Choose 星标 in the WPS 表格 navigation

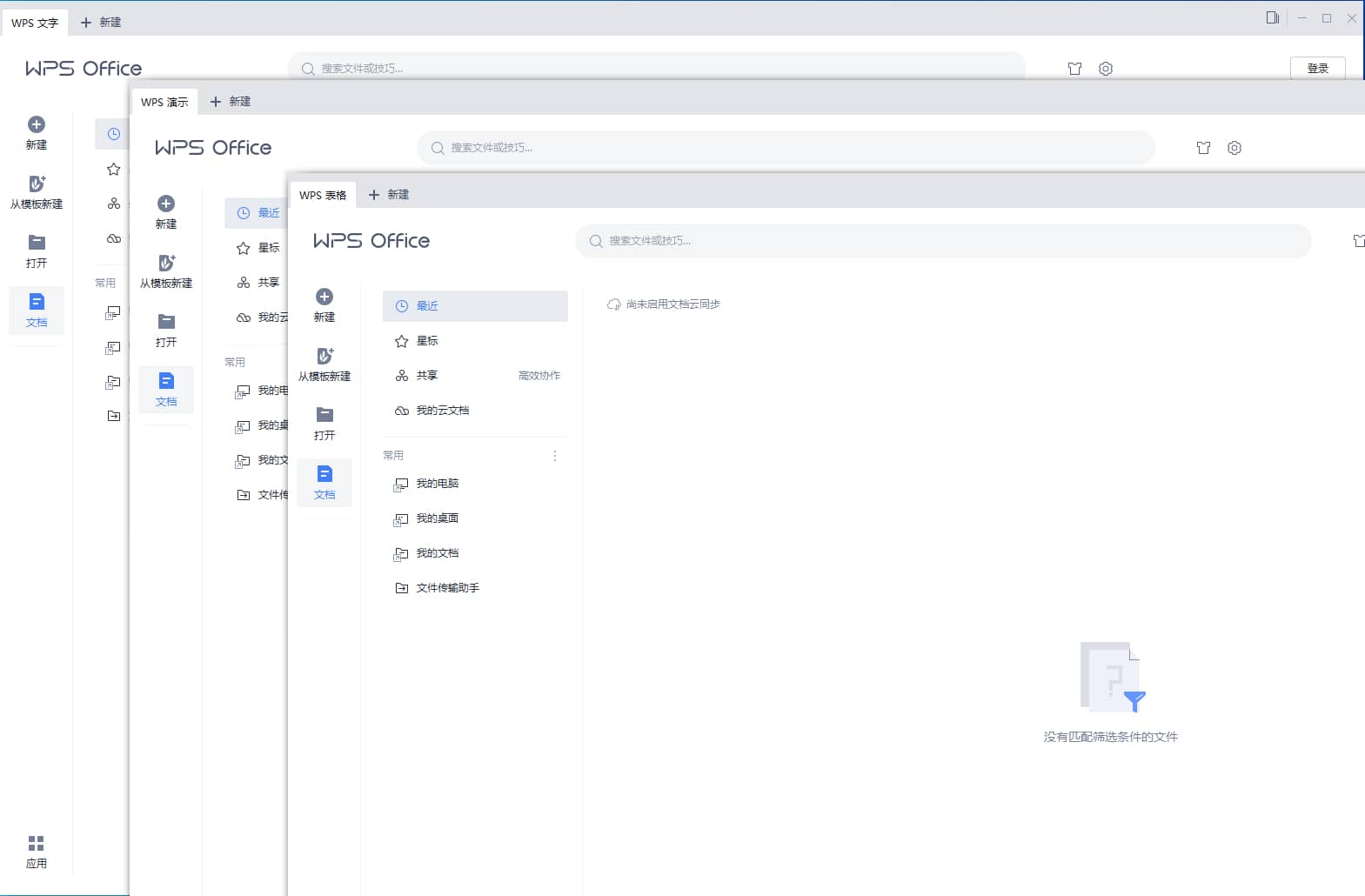pyautogui.click(x=426, y=341)
